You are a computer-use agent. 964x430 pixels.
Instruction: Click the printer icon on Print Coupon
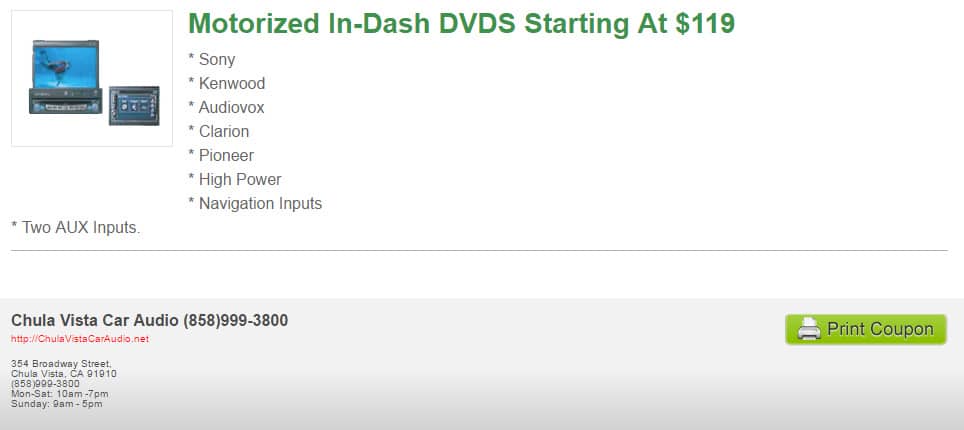809,329
